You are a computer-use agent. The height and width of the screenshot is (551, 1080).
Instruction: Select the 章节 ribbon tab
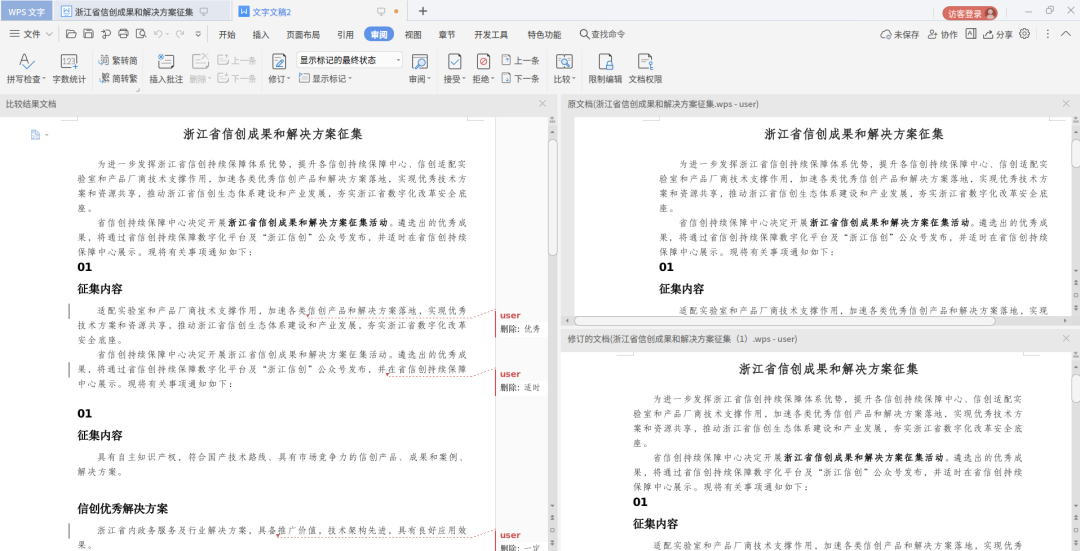pos(447,34)
